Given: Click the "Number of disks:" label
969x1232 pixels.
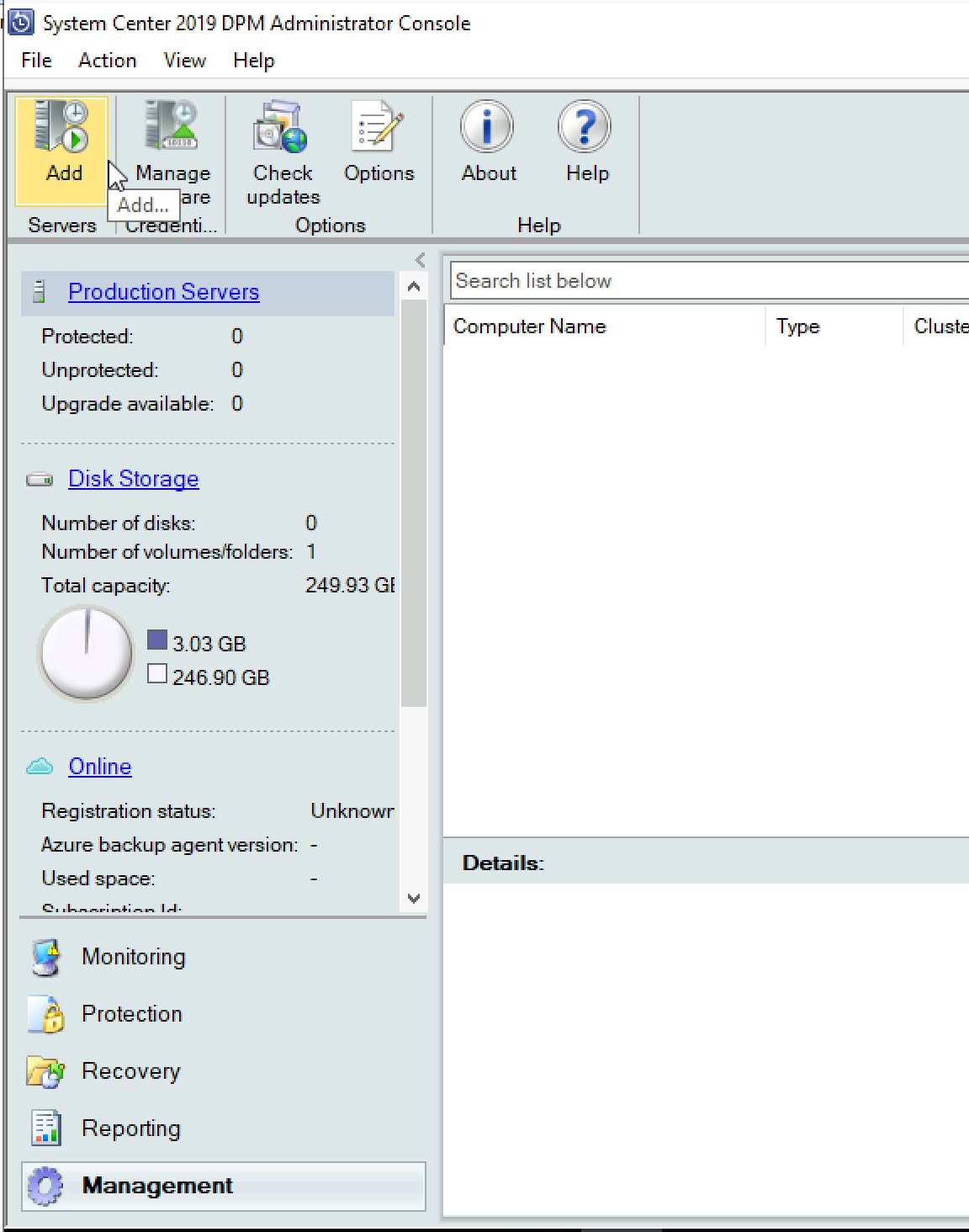Looking at the screenshot, I should tap(119, 523).
